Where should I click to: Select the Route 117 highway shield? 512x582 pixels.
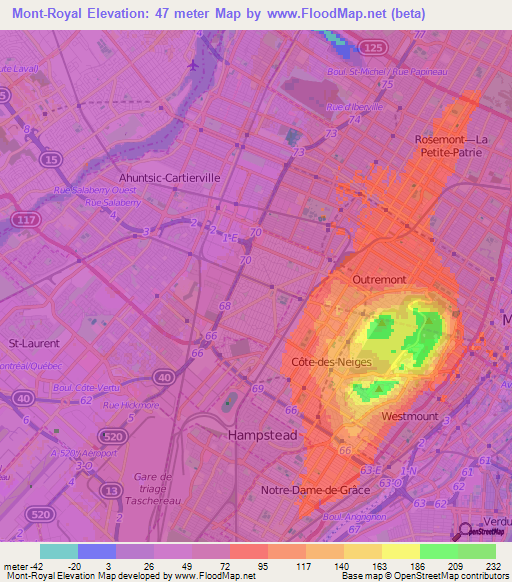(26, 220)
